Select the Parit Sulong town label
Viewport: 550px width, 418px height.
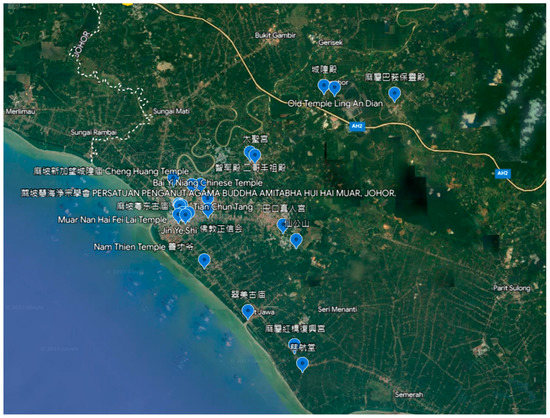[512, 288]
